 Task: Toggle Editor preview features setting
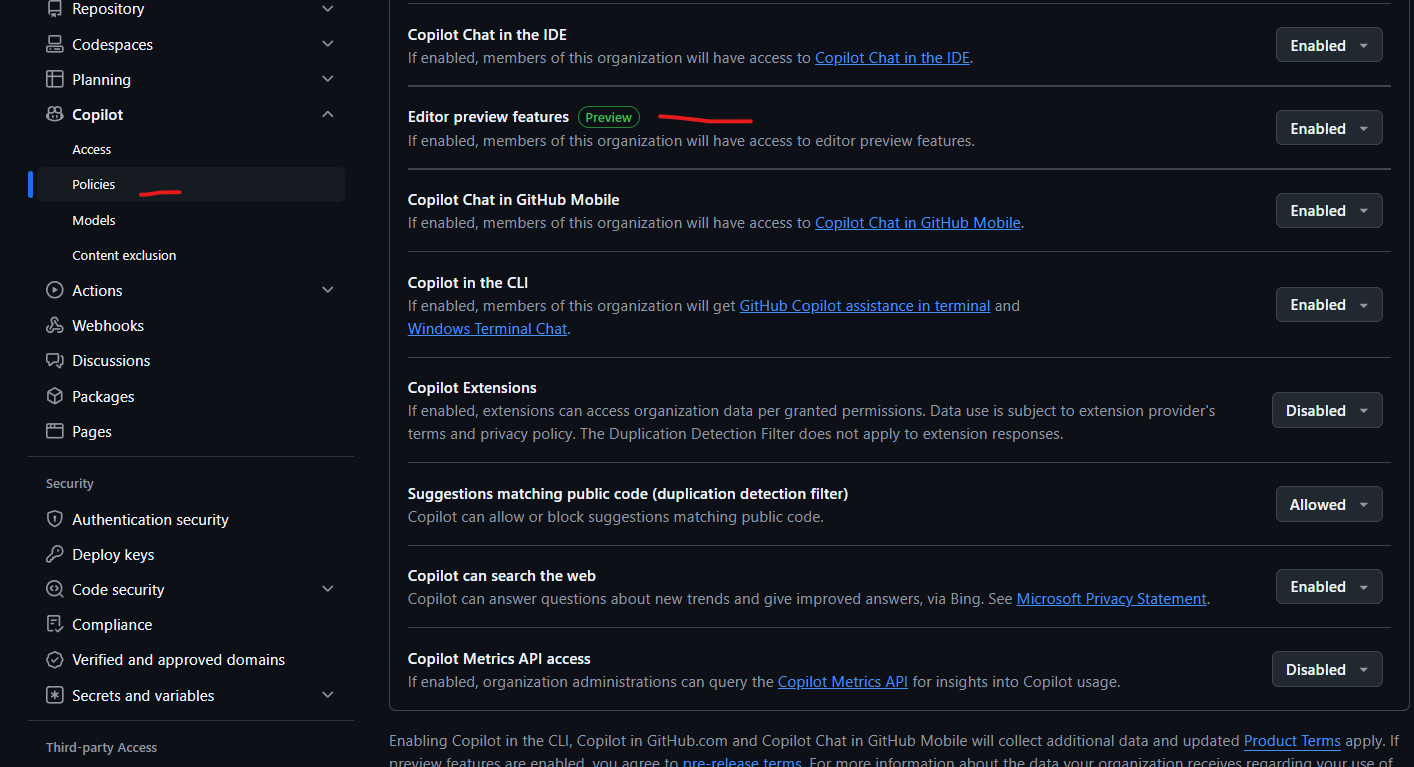[1329, 127]
